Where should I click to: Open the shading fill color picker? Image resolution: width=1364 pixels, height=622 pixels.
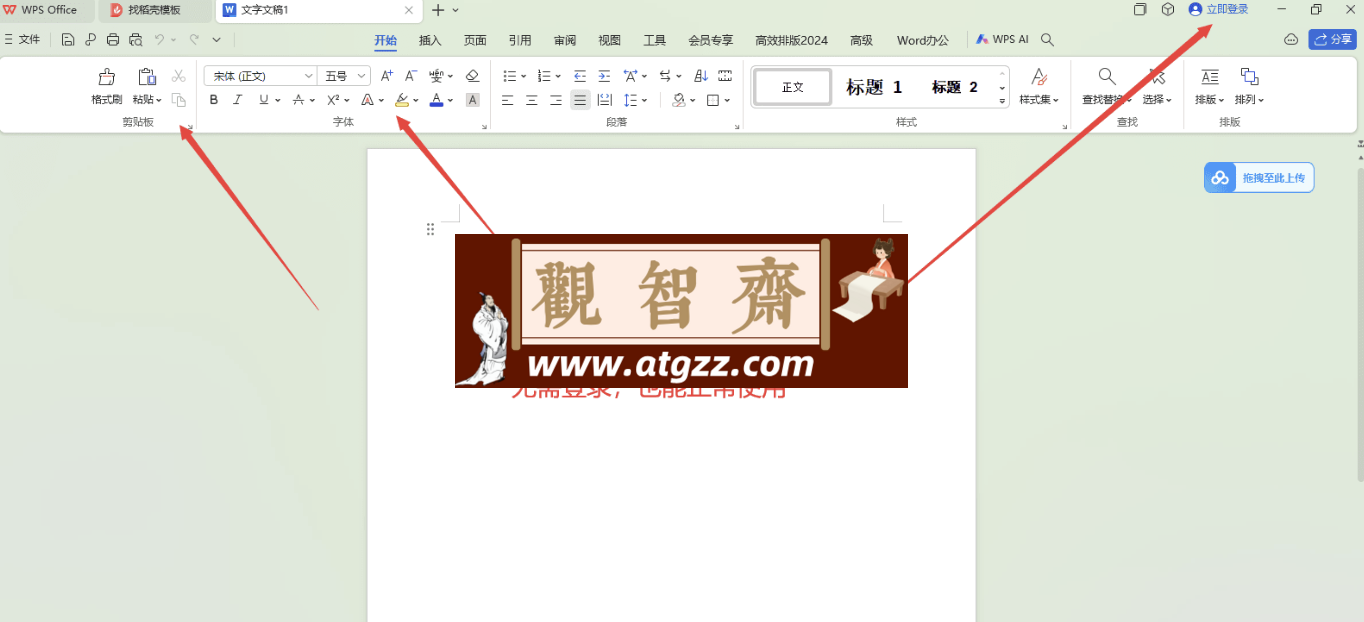[679, 100]
